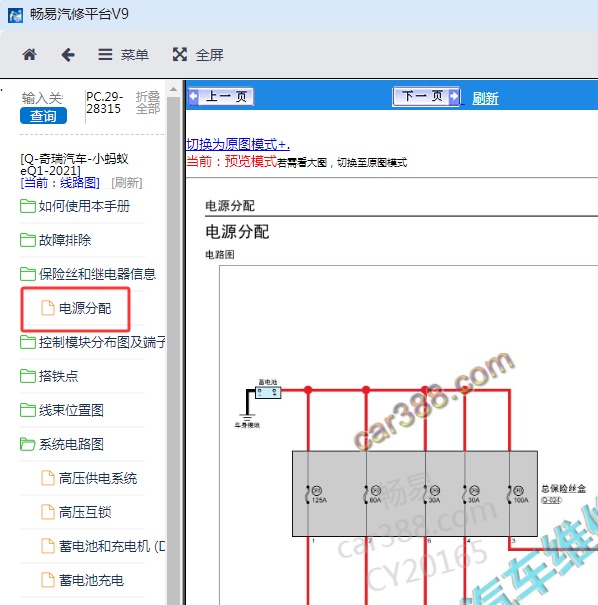Click the right arrow on 下一页 button
Screen dimensions: 598x605
(454, 96)
